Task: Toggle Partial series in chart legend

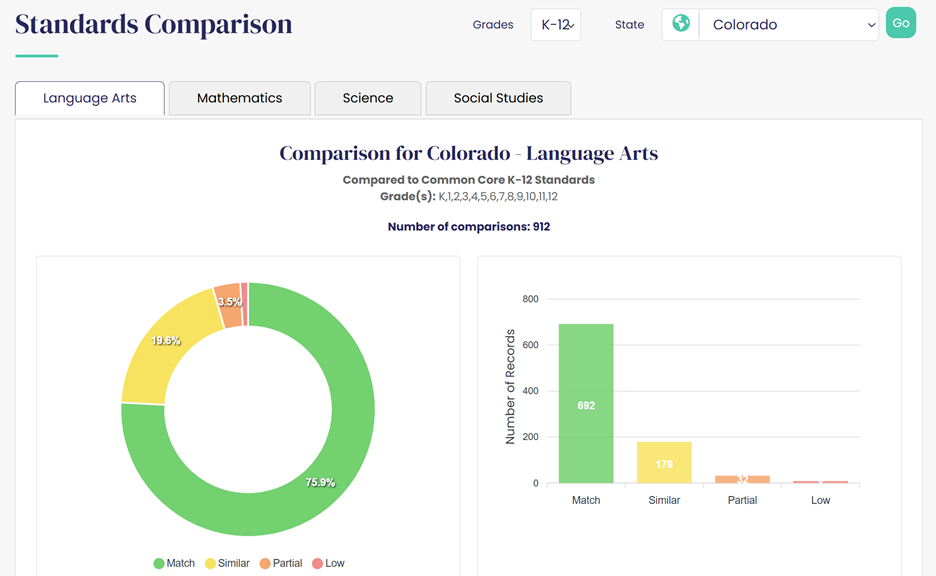Action: [280, 563]
